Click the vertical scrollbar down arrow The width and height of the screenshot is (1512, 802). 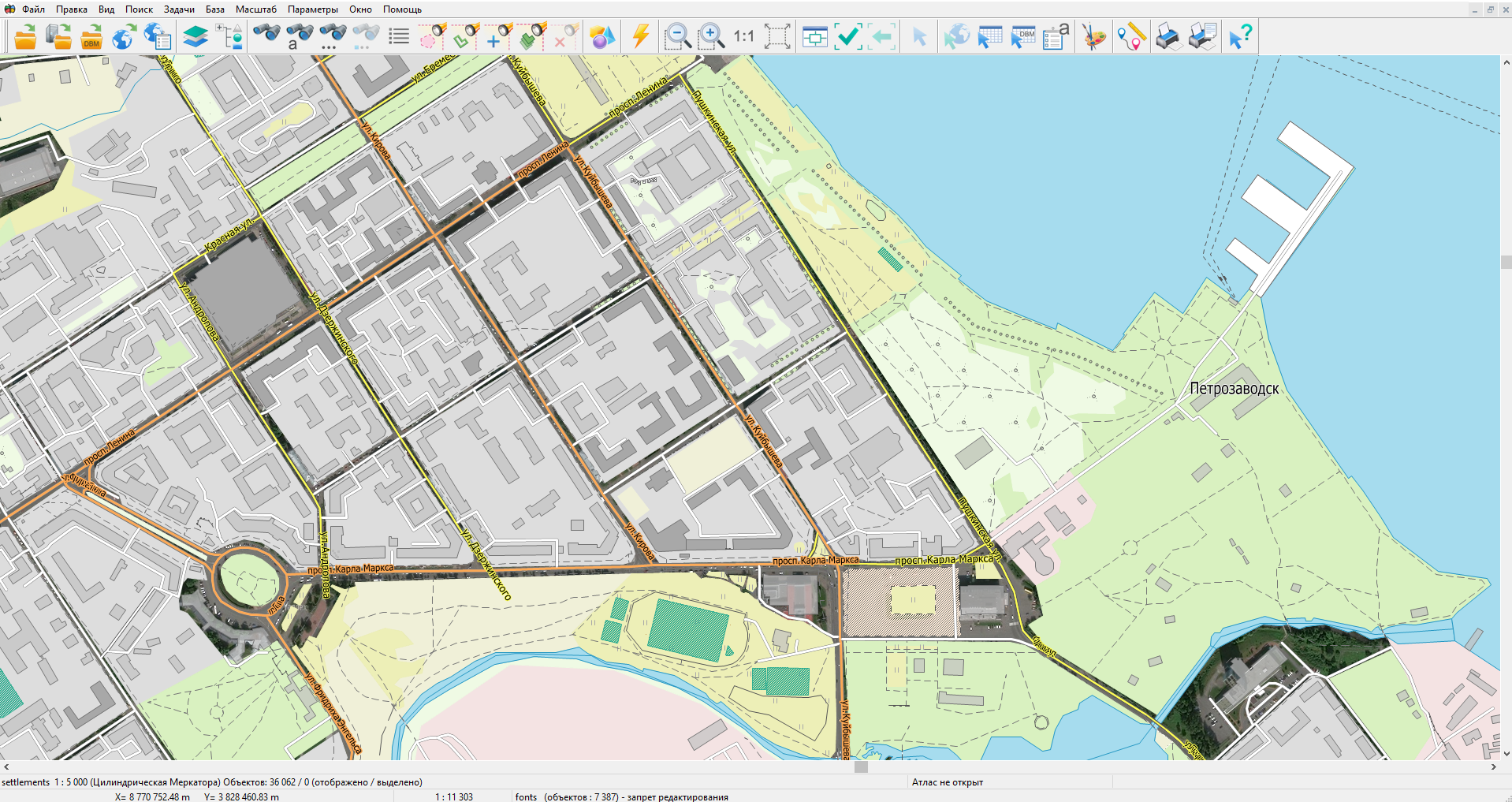coord(1506,753)
